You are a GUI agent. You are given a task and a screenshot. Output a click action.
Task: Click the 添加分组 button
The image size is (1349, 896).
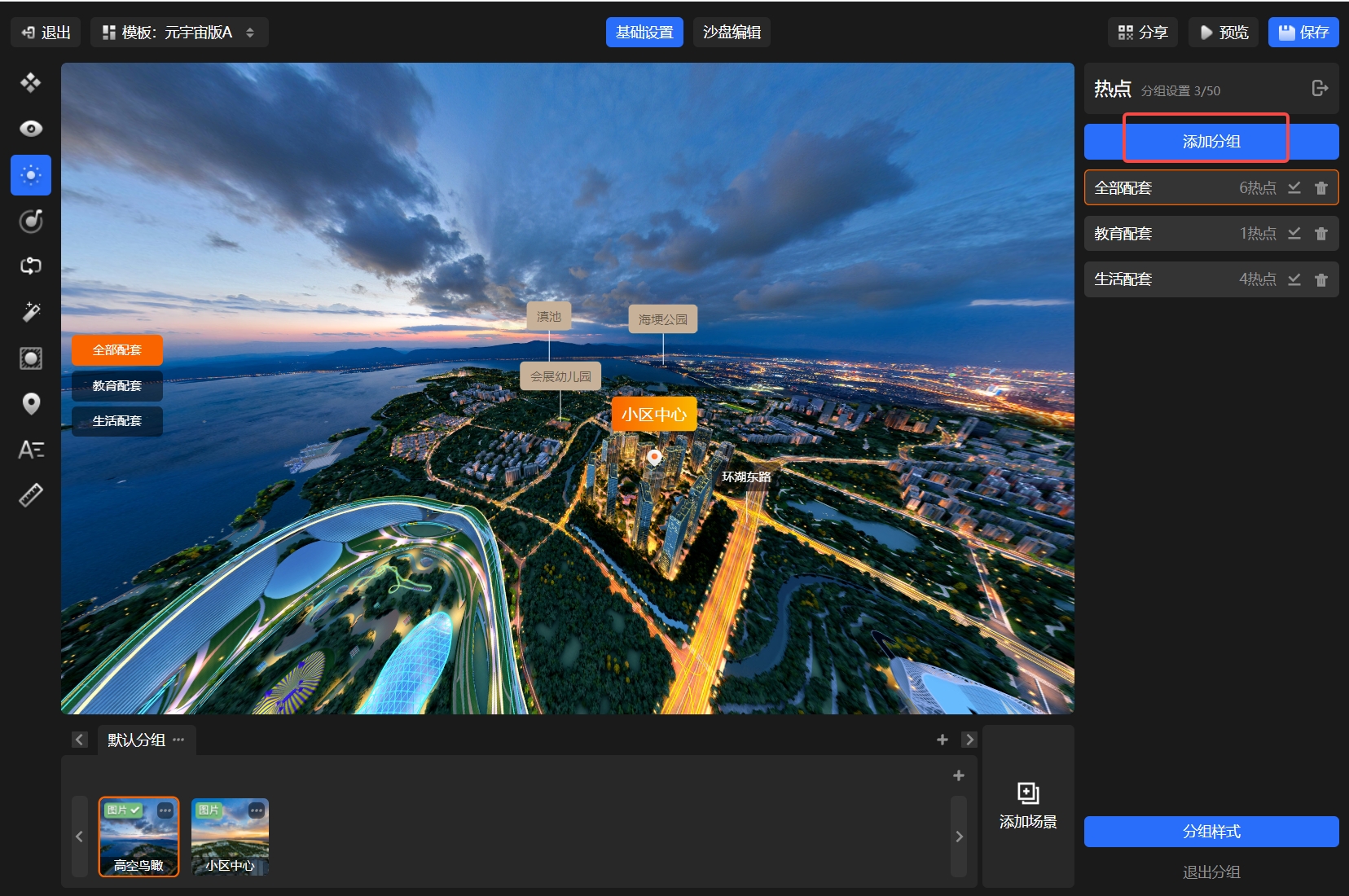[1211, 142]
